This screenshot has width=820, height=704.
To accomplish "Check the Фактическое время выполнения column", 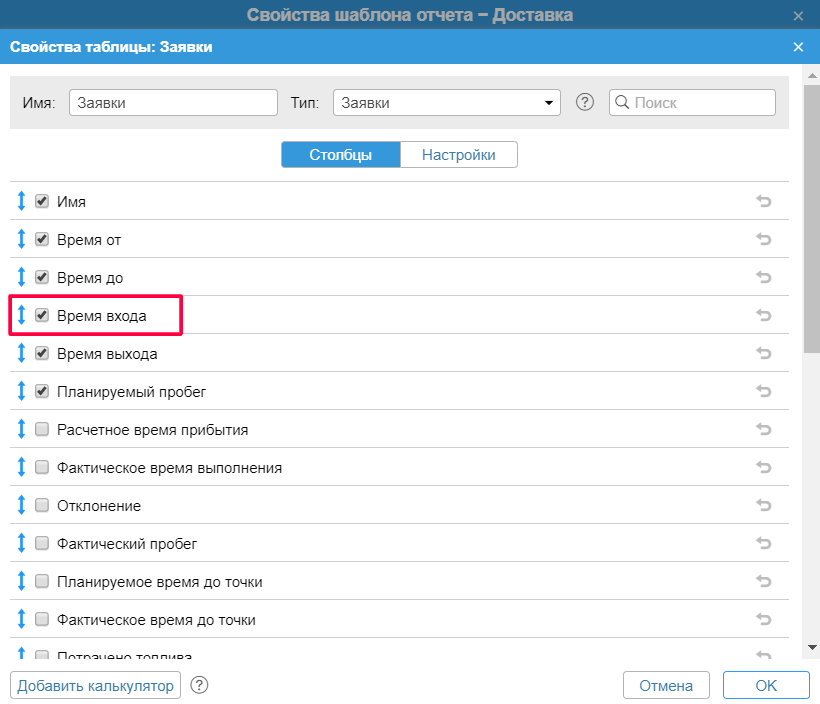I will [42, 467].
